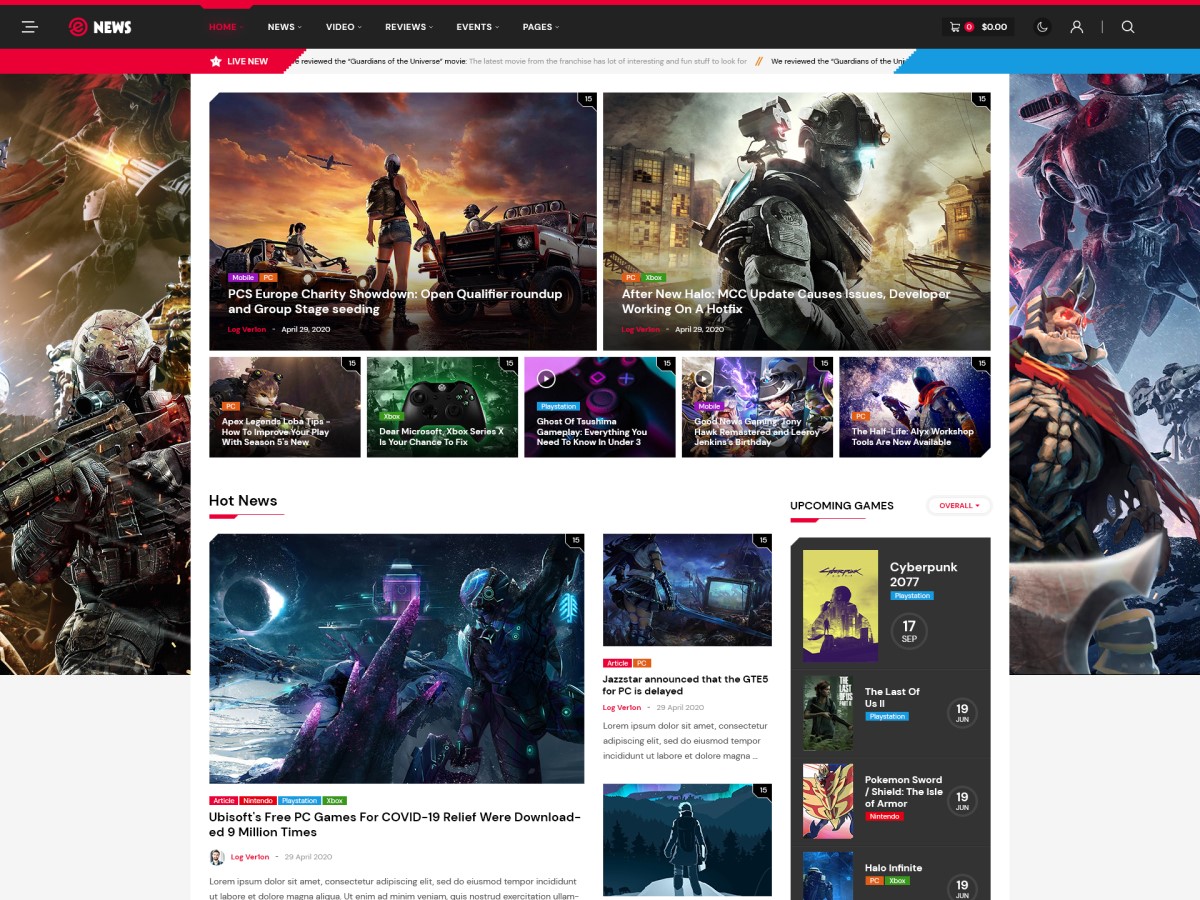Image resolution: width=1200 pixels, height=900 pixels.
Task: Click Playstation tag under Cyberpunk 2077
Action: 912,596
